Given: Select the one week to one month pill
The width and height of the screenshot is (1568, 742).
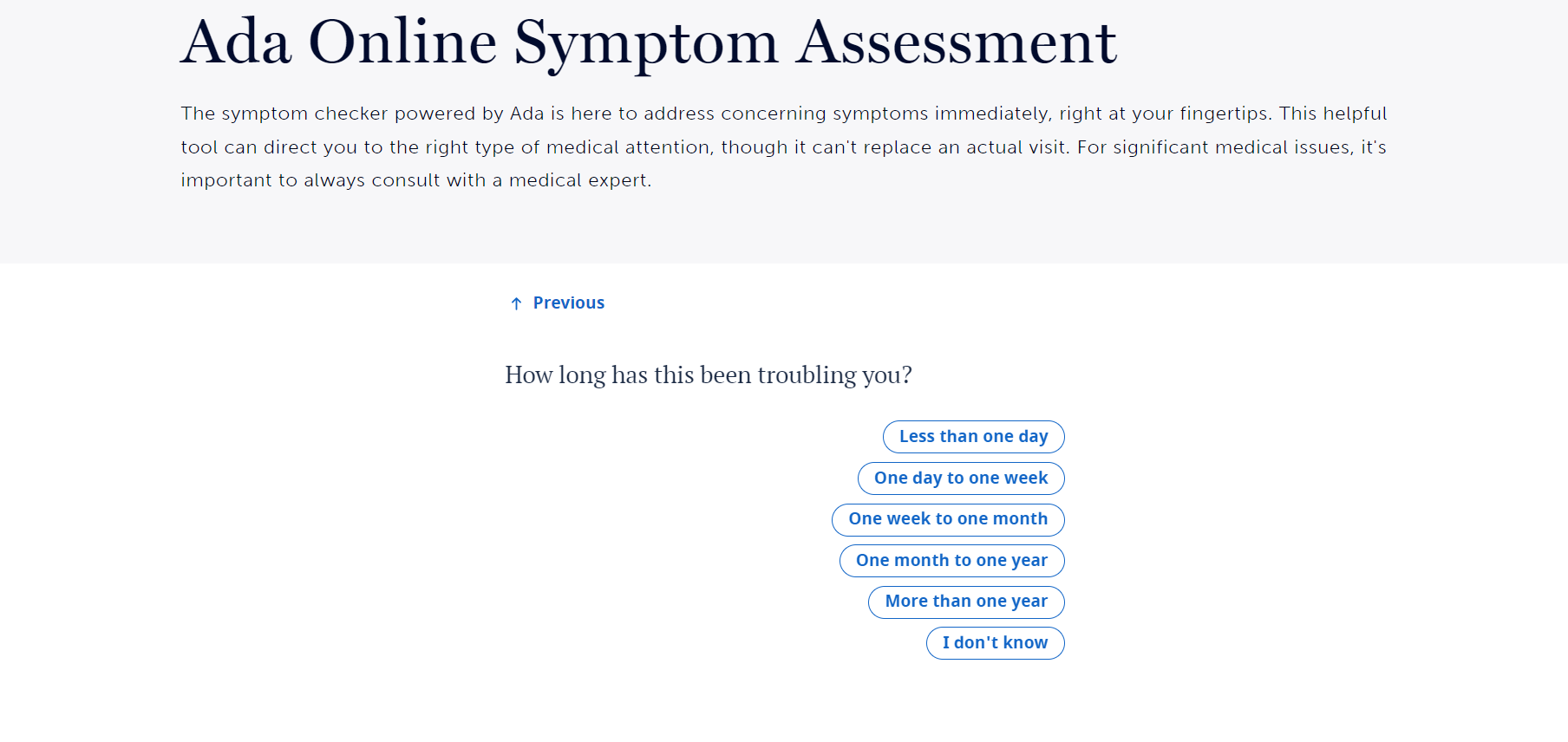Looking at the screenshot, I should (948, 518).
